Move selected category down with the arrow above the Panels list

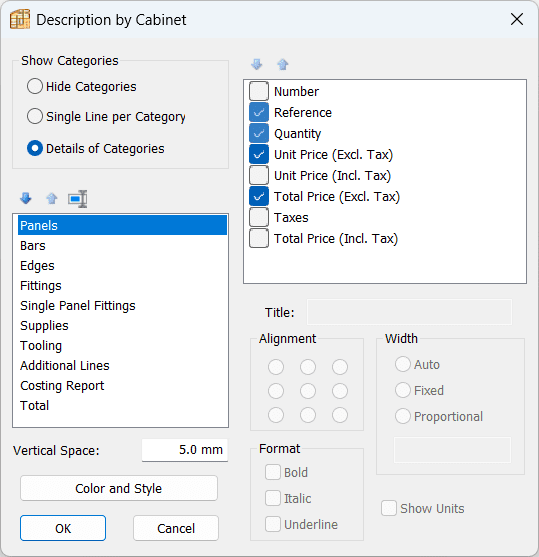point(26,198)
